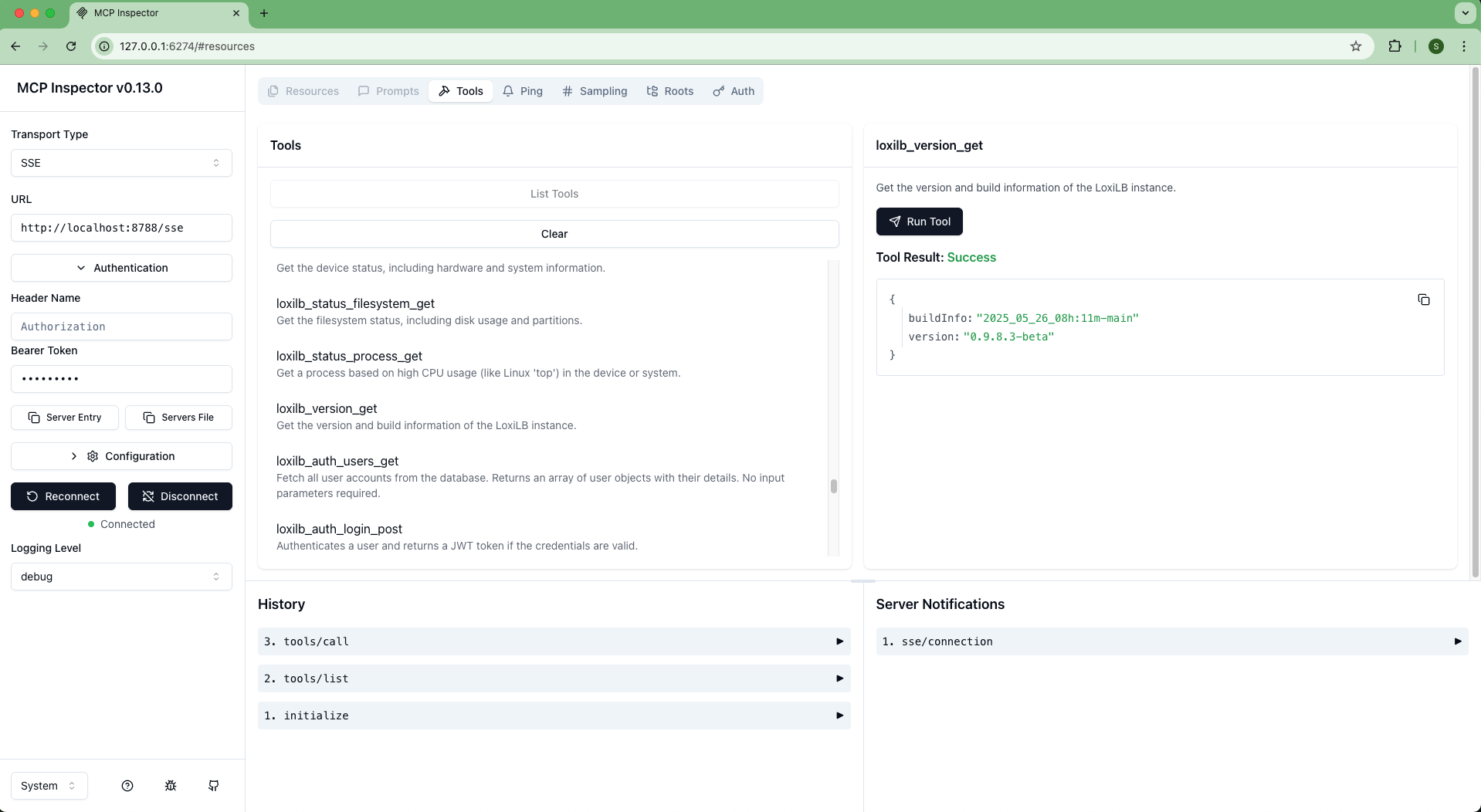Collapse the Authentication section

coord(121,268)
